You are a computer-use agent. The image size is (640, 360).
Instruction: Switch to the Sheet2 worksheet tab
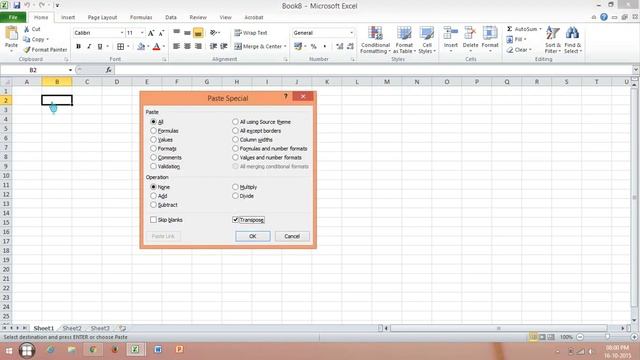72,328
